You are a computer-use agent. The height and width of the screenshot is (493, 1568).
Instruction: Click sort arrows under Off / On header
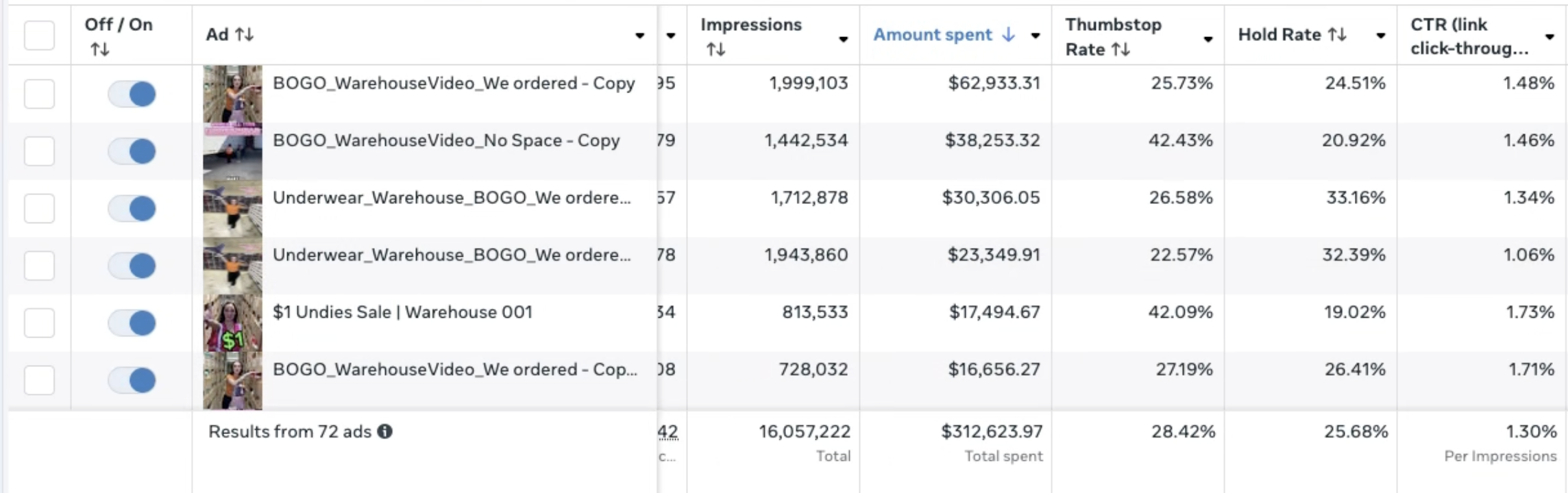[x=100, y=49]
